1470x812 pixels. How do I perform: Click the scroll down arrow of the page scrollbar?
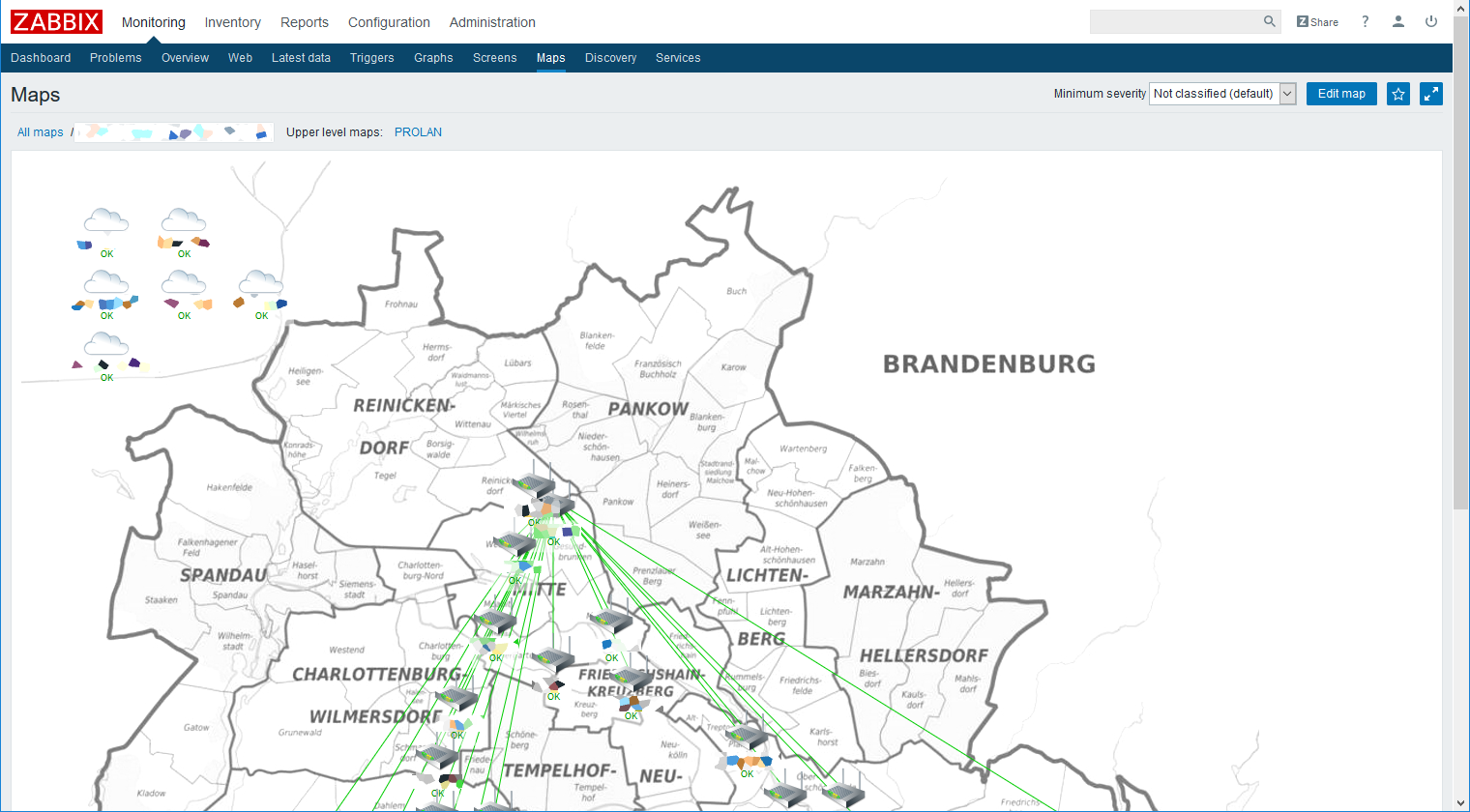tap(1460, 802)
